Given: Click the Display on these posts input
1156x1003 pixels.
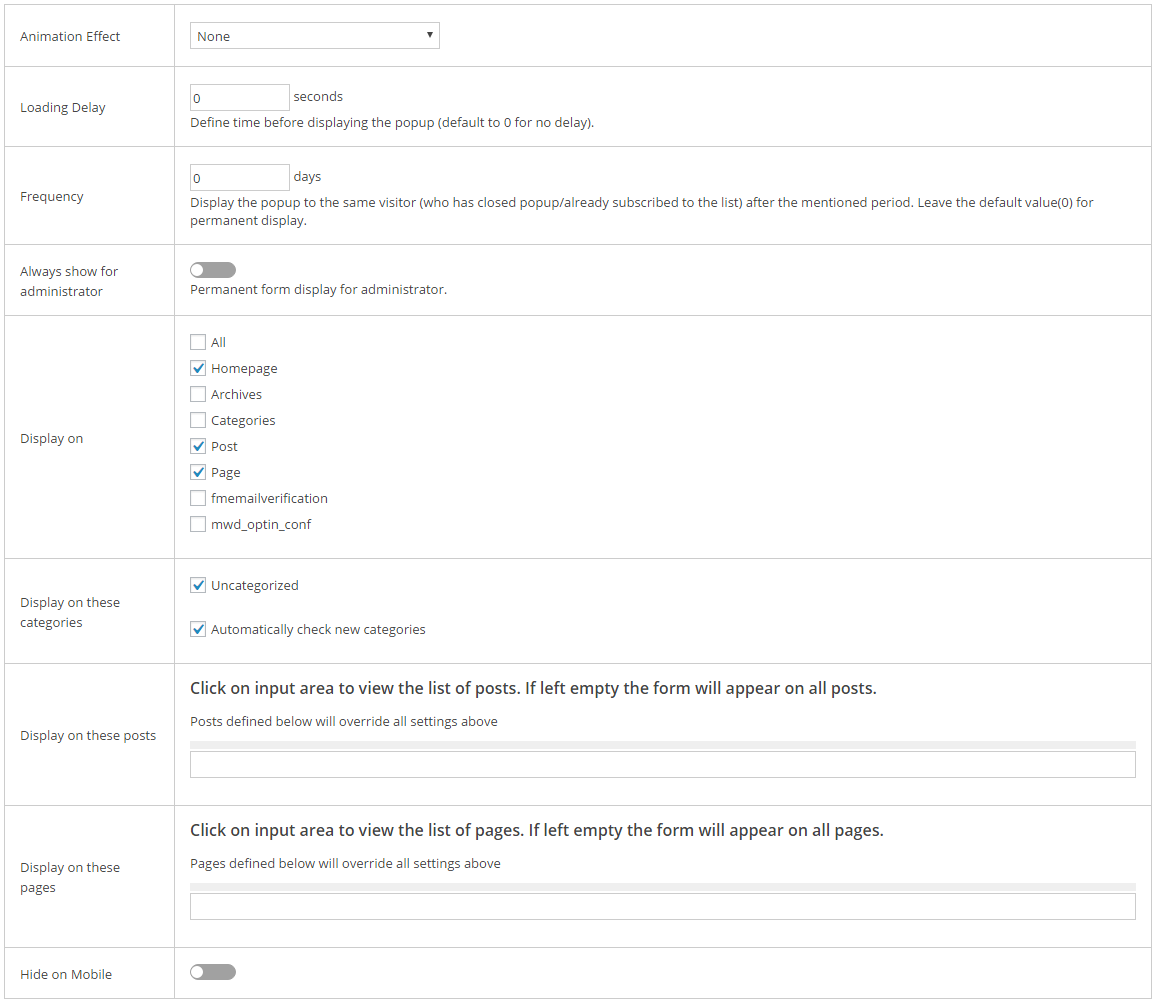Looking at the screenshot, I should [662, 765].
